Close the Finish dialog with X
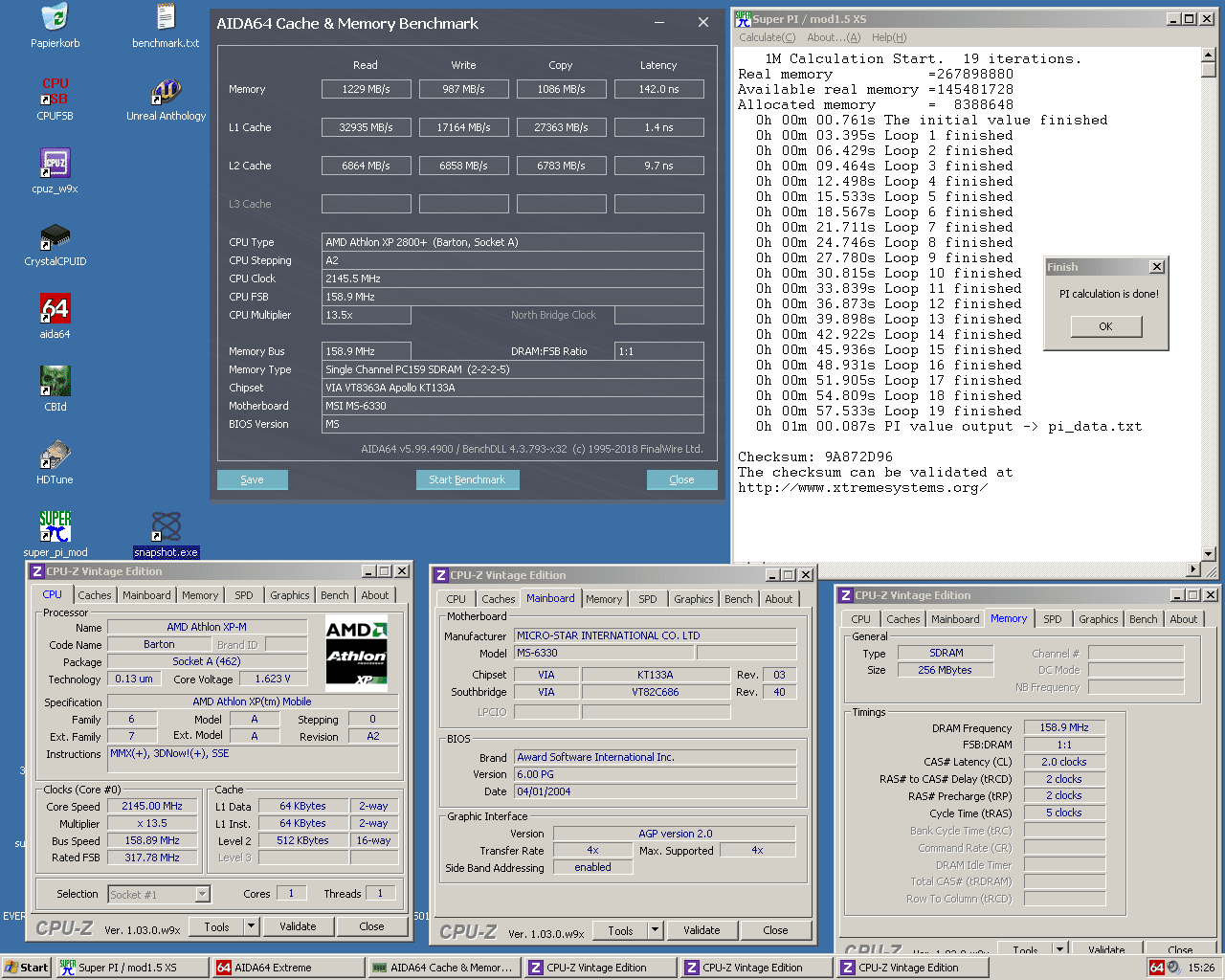This screenshot has height=980, width=1225. point(1157,267)
